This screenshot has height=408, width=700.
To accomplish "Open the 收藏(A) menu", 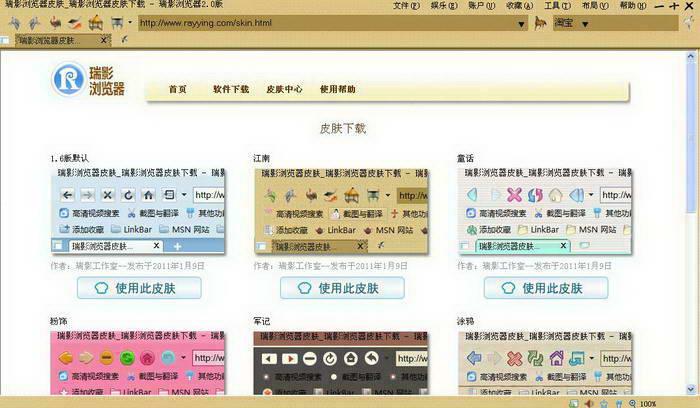I will pyautogui.click(x=519, y=6).
